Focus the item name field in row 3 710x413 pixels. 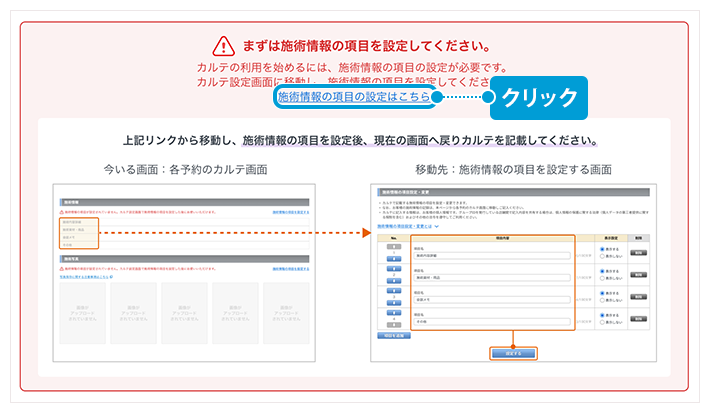492,300
